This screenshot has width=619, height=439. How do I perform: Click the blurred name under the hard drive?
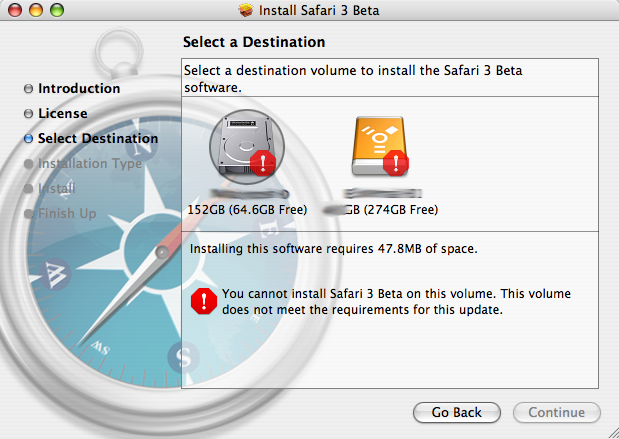pos(249,194)
